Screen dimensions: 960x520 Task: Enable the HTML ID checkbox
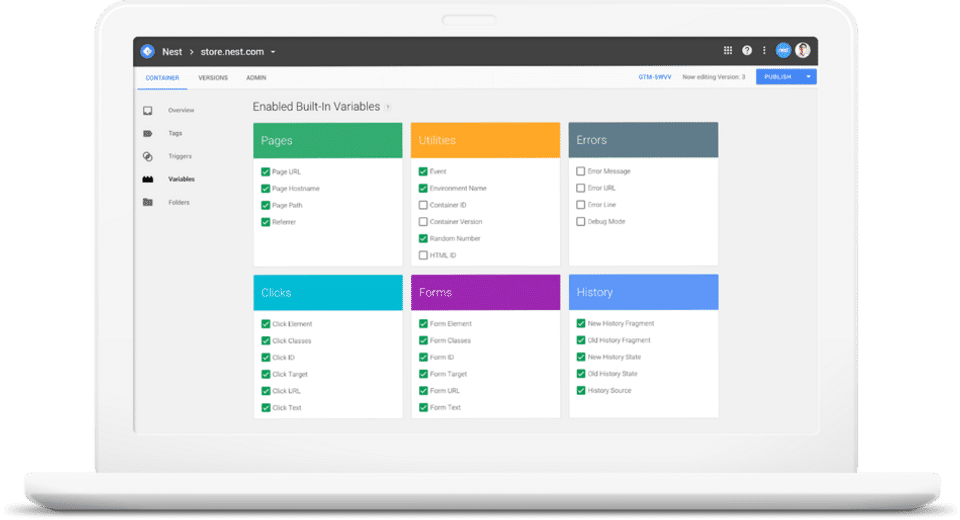[x=423, y=255]
